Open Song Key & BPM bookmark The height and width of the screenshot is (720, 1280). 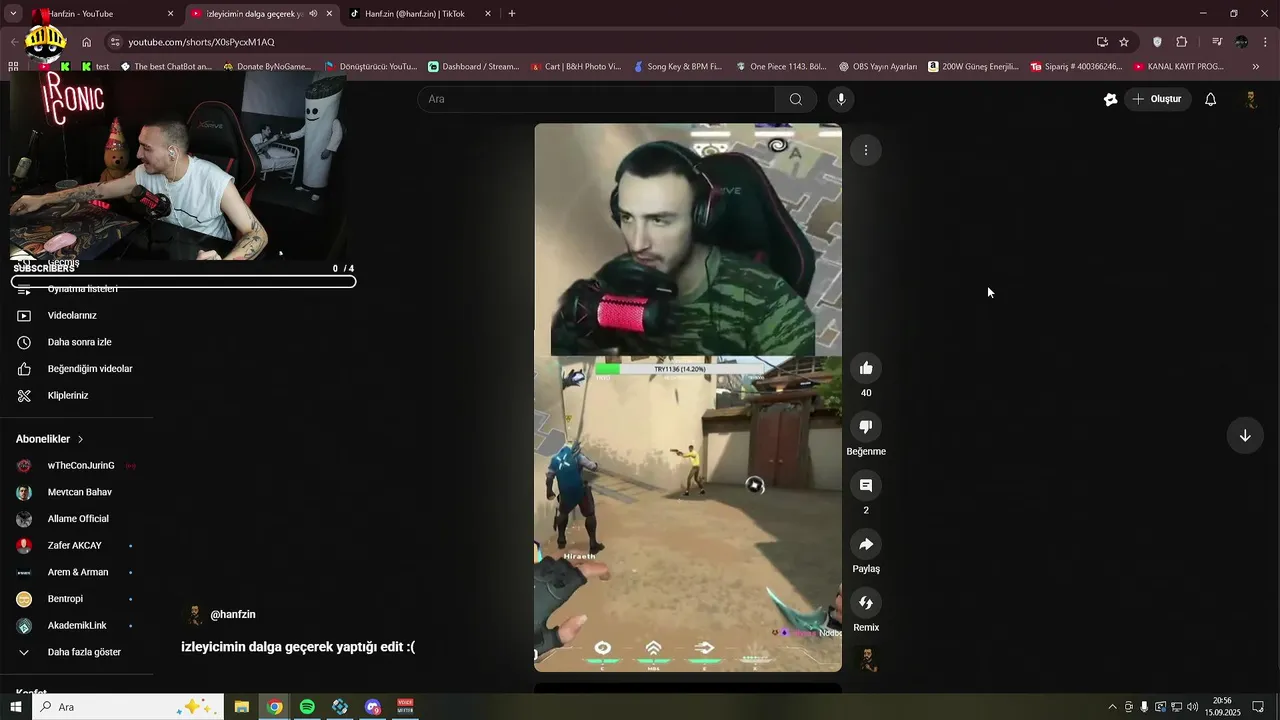(678, 67)
